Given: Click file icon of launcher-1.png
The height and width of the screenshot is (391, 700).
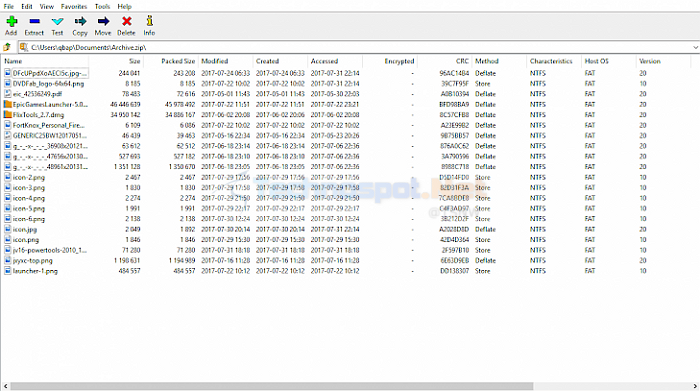Looking at the screenshot, I should (8, 271).
